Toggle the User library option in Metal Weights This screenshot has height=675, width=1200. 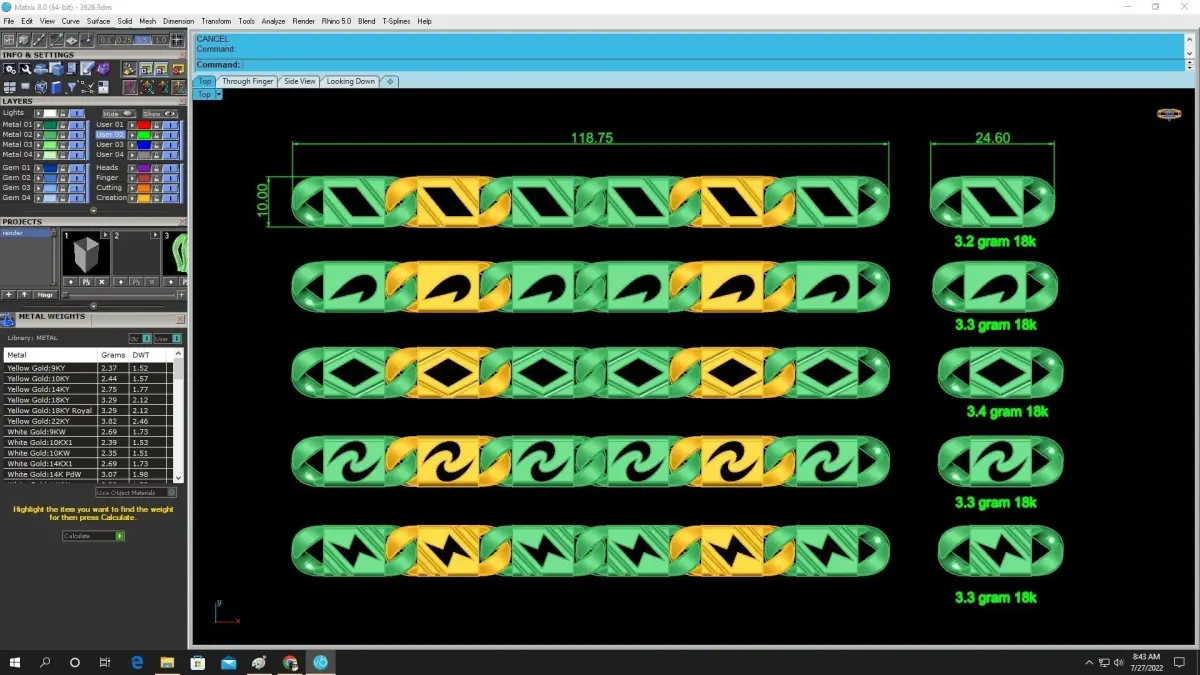(168, 339)
